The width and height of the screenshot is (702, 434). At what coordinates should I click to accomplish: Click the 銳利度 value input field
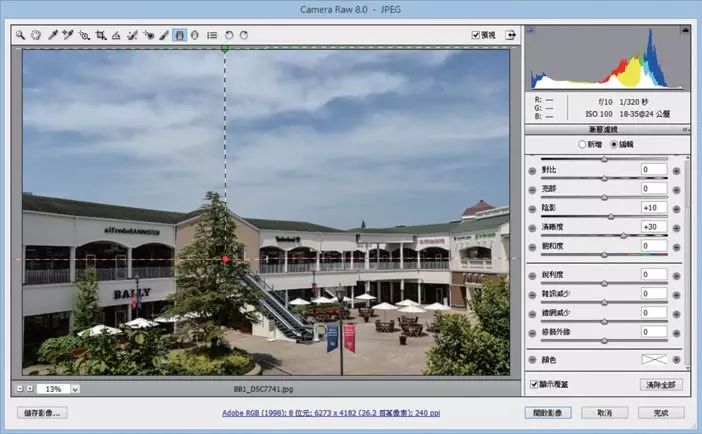[x=654, y=275]
